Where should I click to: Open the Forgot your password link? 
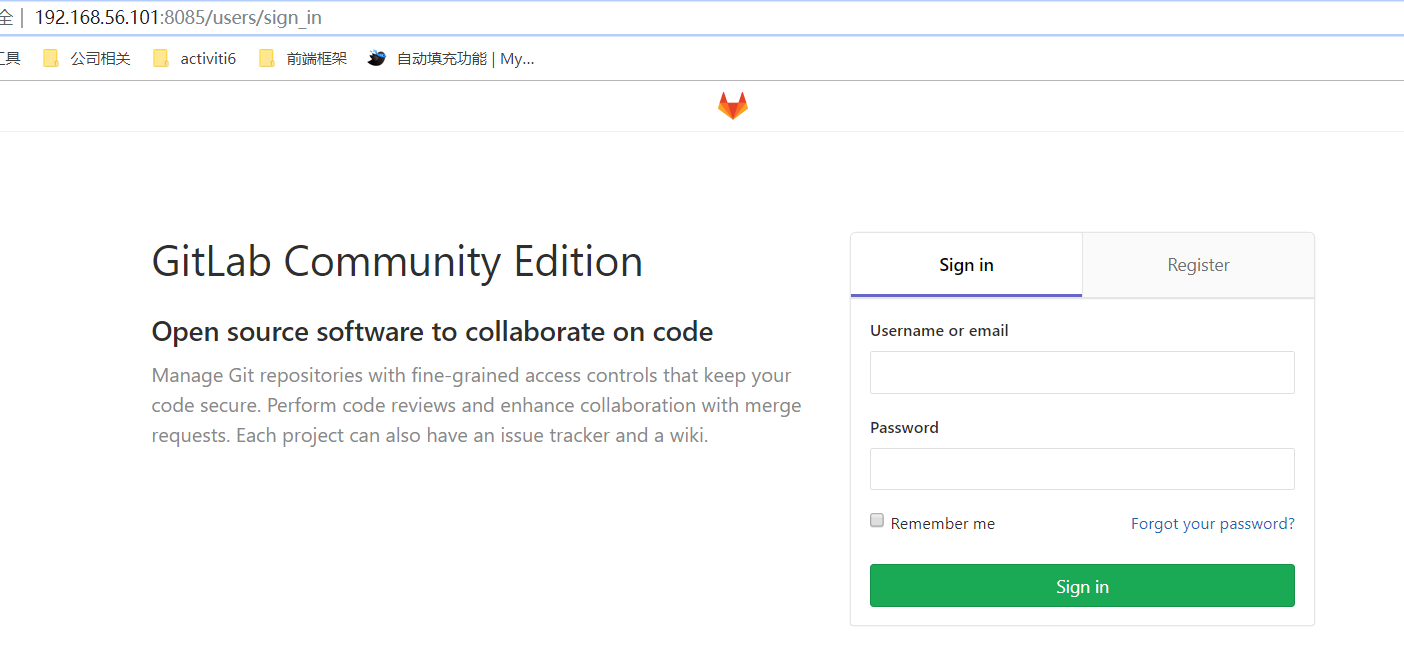1212,523
